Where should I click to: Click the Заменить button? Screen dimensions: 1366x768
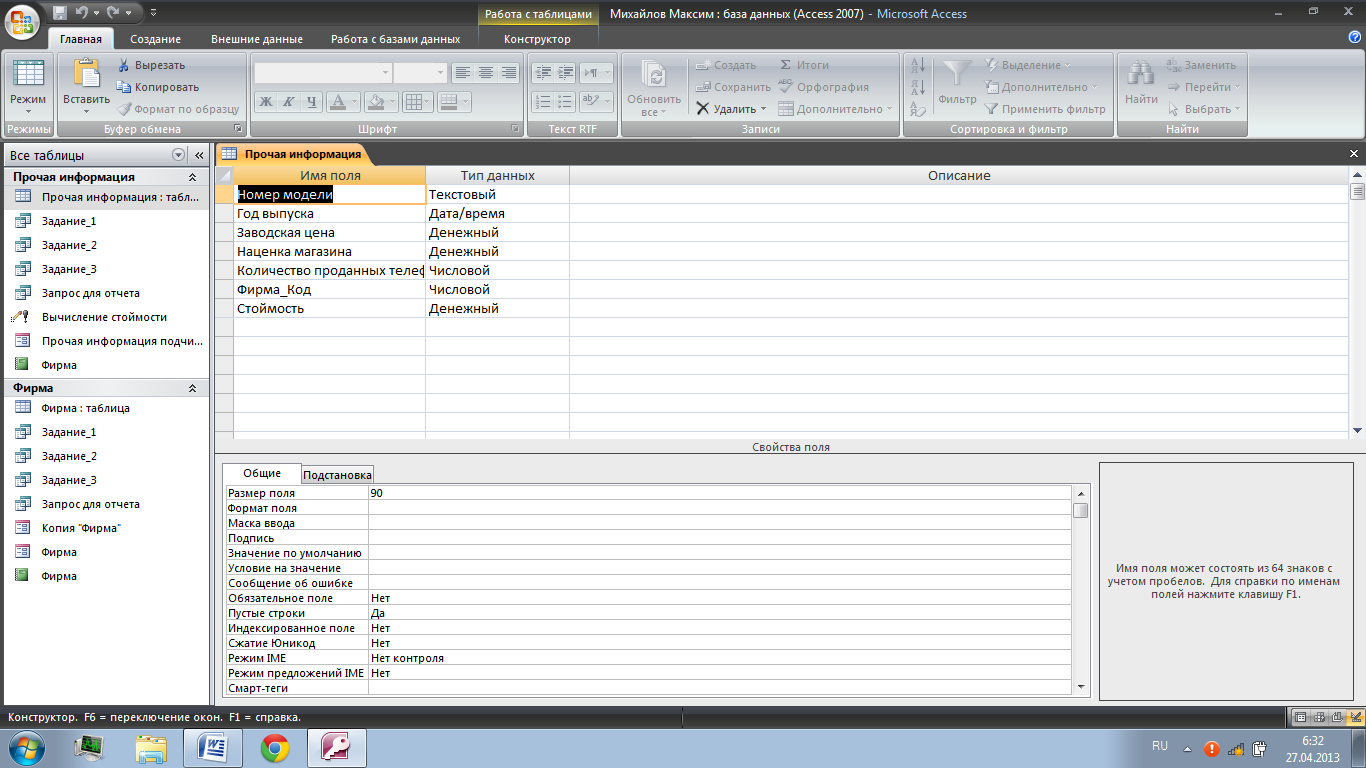coord(1201,65)
